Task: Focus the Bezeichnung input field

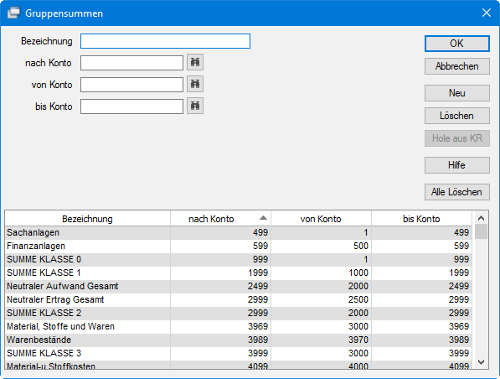Action: [x=165, y=41]
